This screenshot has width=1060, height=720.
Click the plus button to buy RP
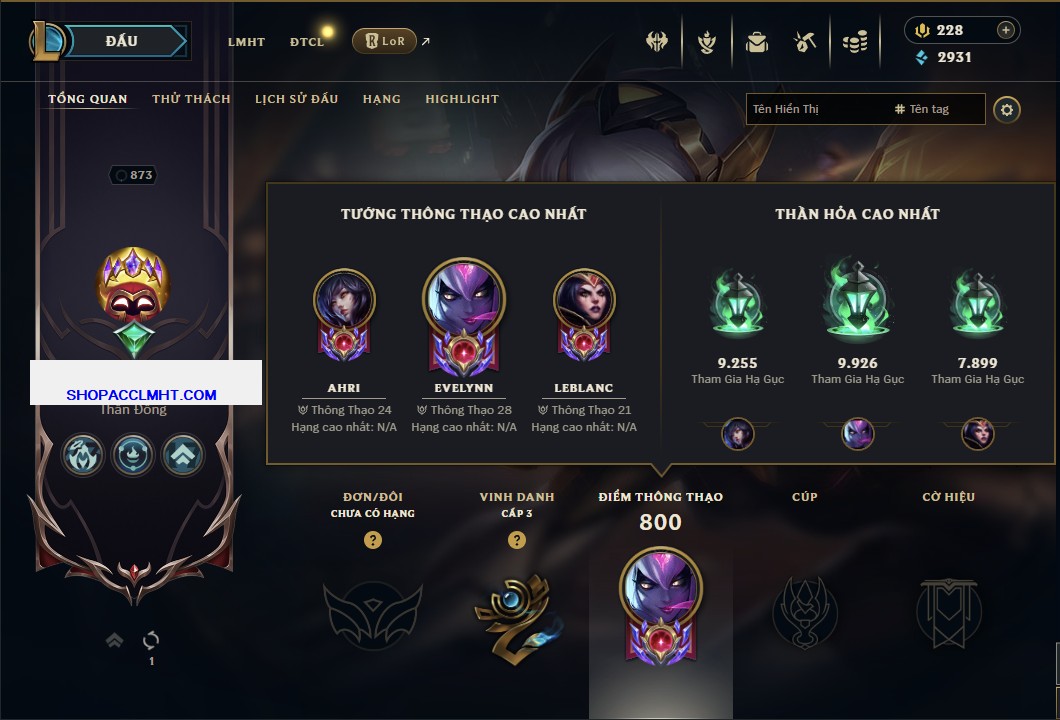coord(1006,30)
